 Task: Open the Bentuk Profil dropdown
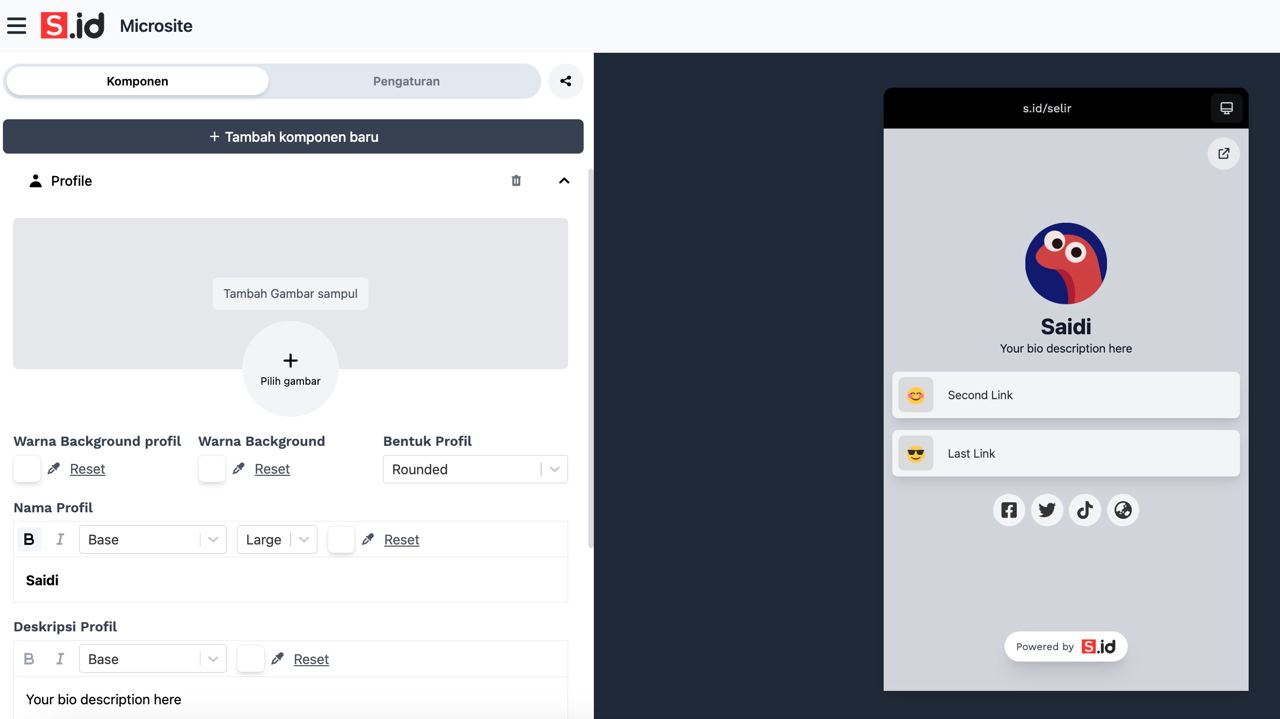coord(475,469)
